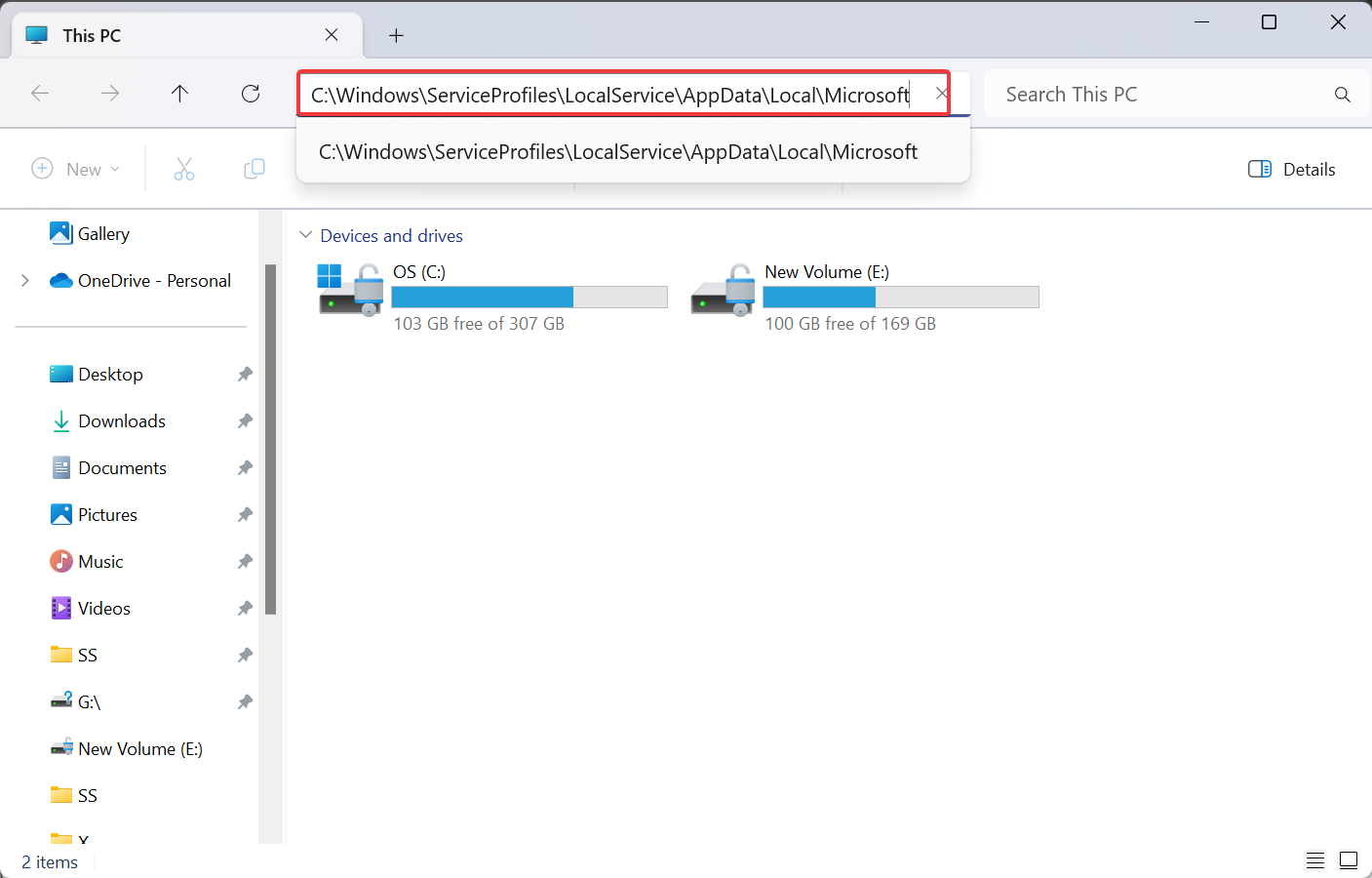The height and width of the screenshot is (878, 1372).
Task: Open OneDrive - Personal in sidebar
Action: (x=140, y=281)
